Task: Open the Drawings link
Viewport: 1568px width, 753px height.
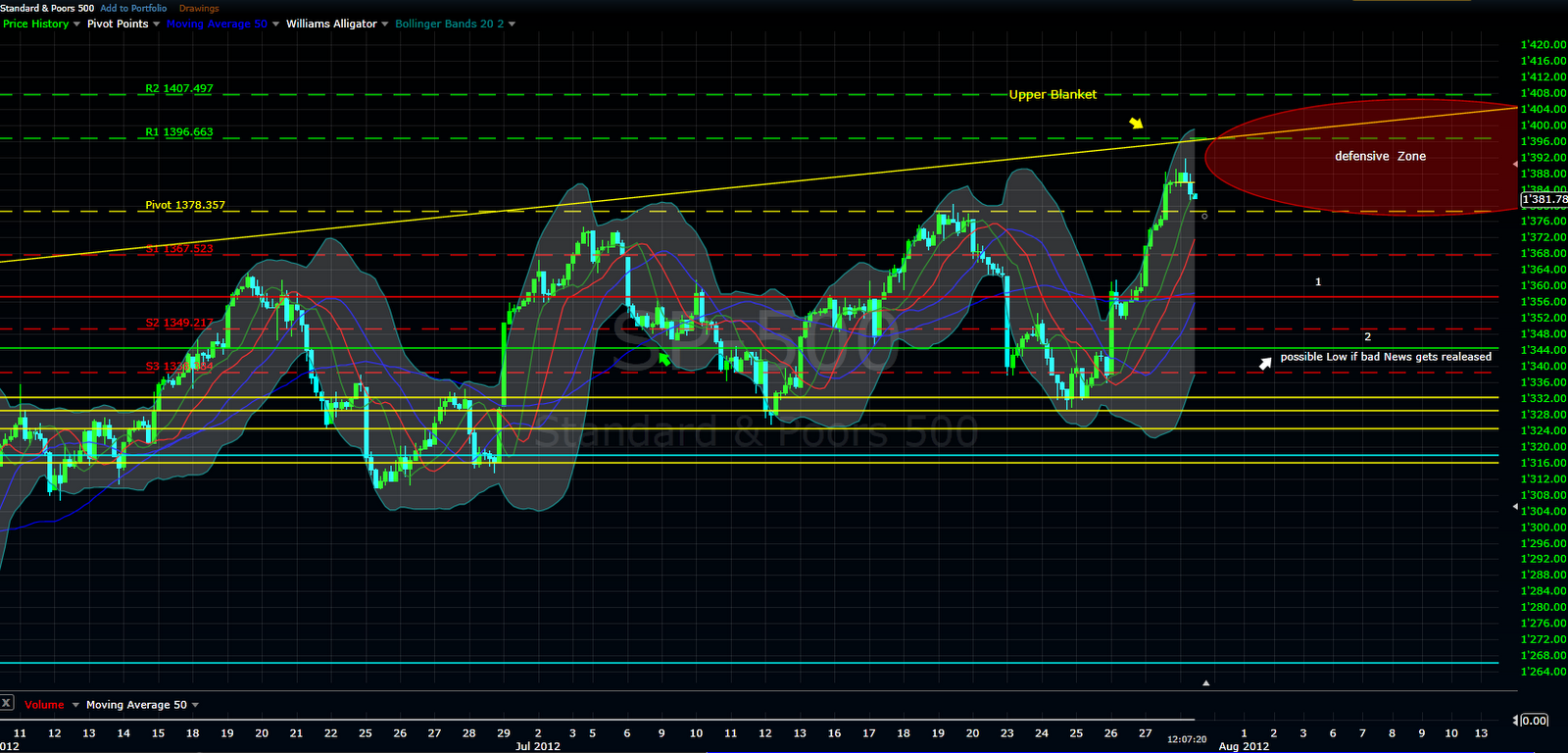Action: (x=199, y=8)
